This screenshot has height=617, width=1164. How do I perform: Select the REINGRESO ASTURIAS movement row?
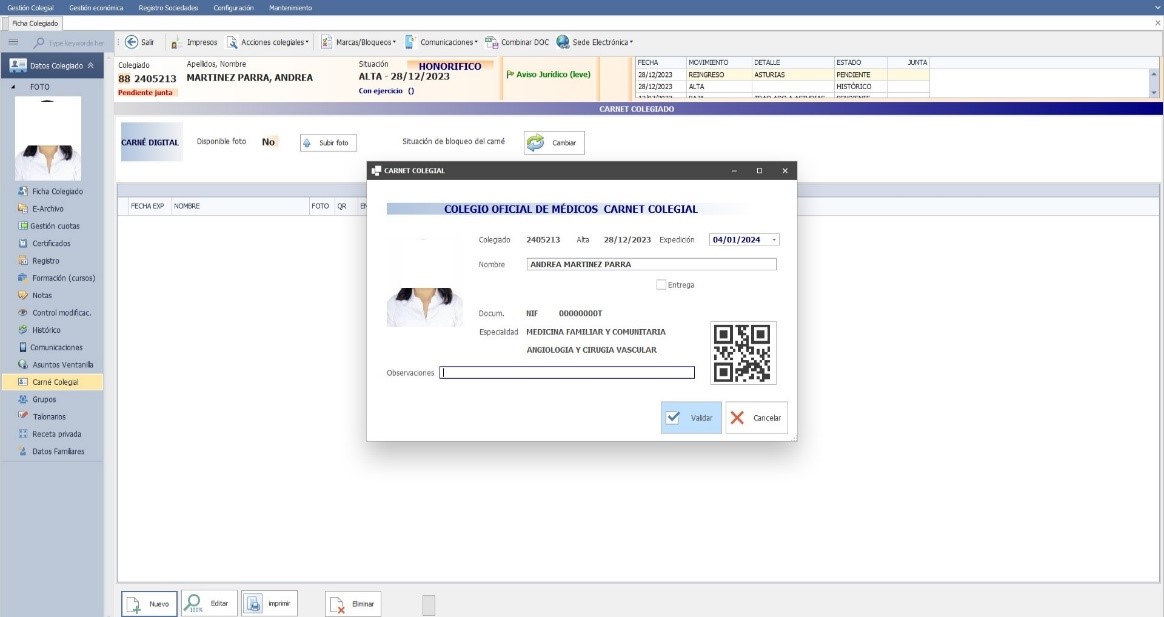click(783, 74)
